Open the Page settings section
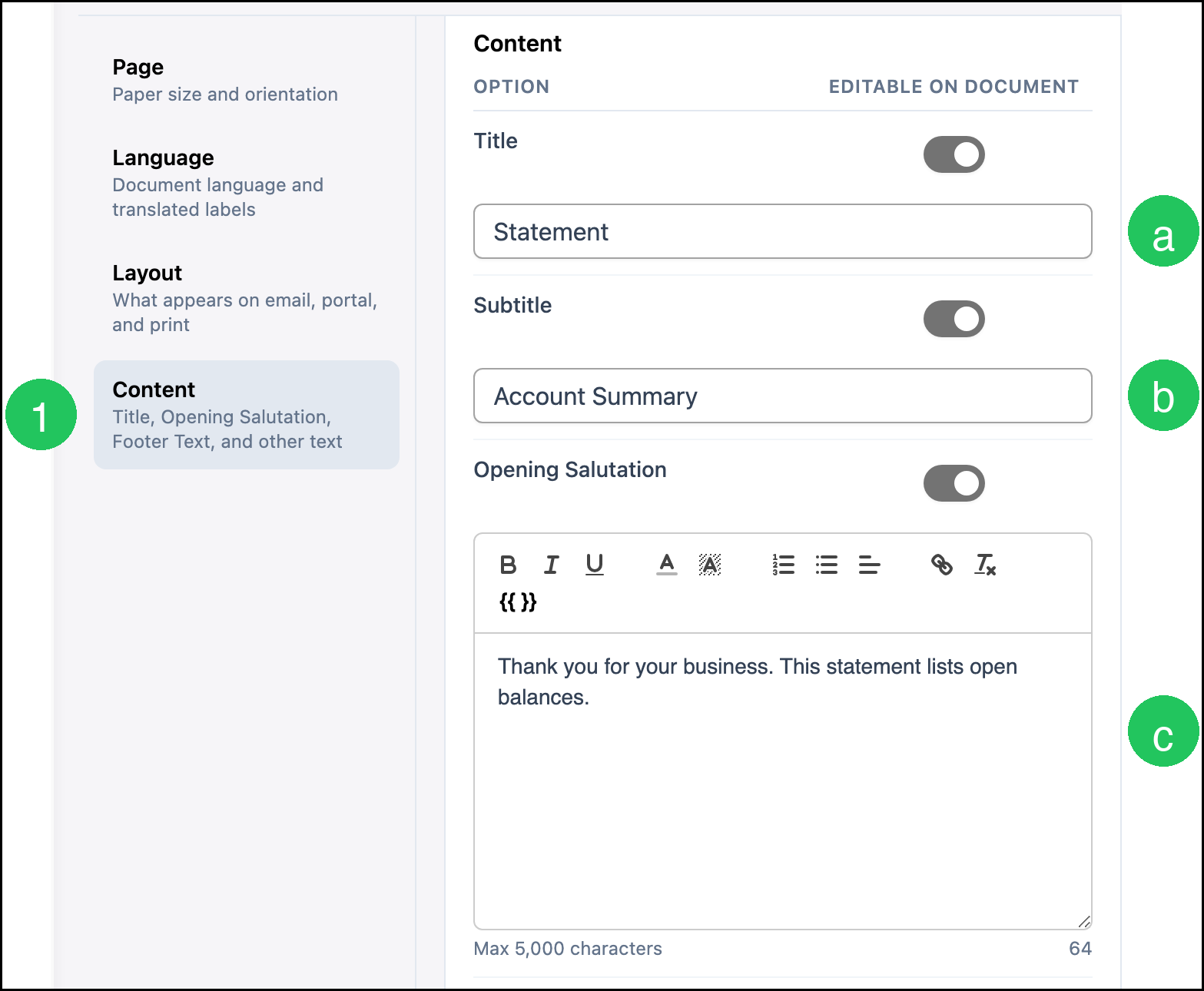The height and width of the screenshot is (991, 1204). tap(246, 80)
